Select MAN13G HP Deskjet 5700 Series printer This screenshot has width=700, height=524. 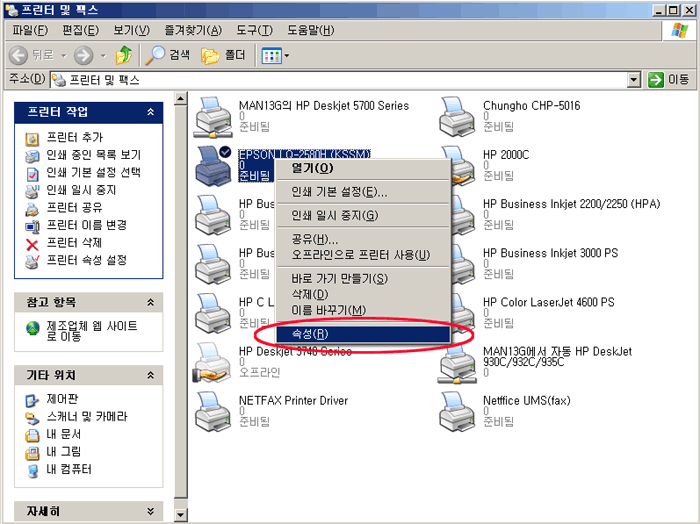215,117
